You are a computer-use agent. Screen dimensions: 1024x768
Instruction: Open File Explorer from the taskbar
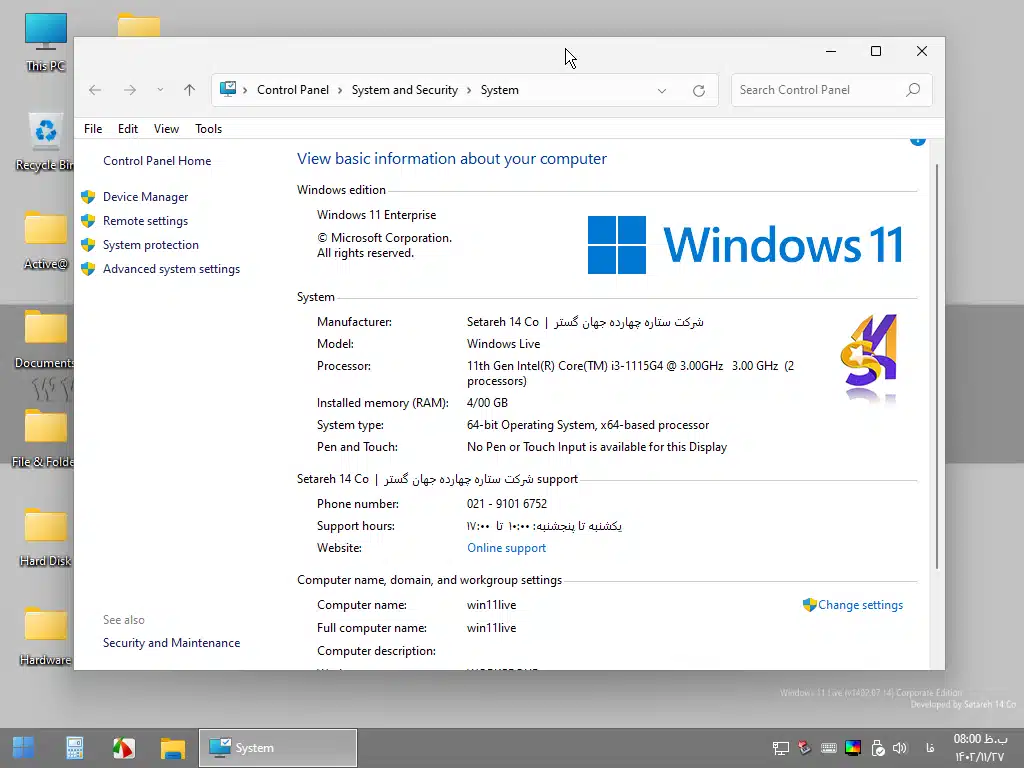[173, 748]
